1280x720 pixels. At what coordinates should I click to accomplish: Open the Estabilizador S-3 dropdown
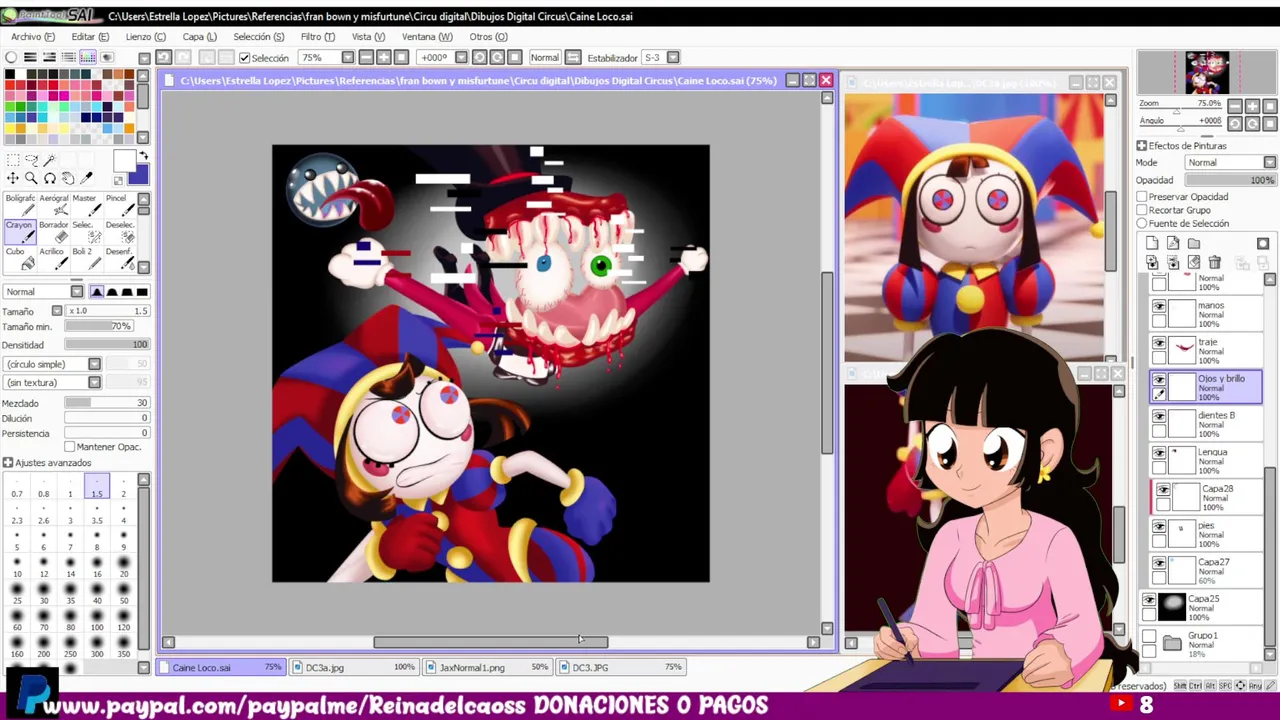coord(673,58)
